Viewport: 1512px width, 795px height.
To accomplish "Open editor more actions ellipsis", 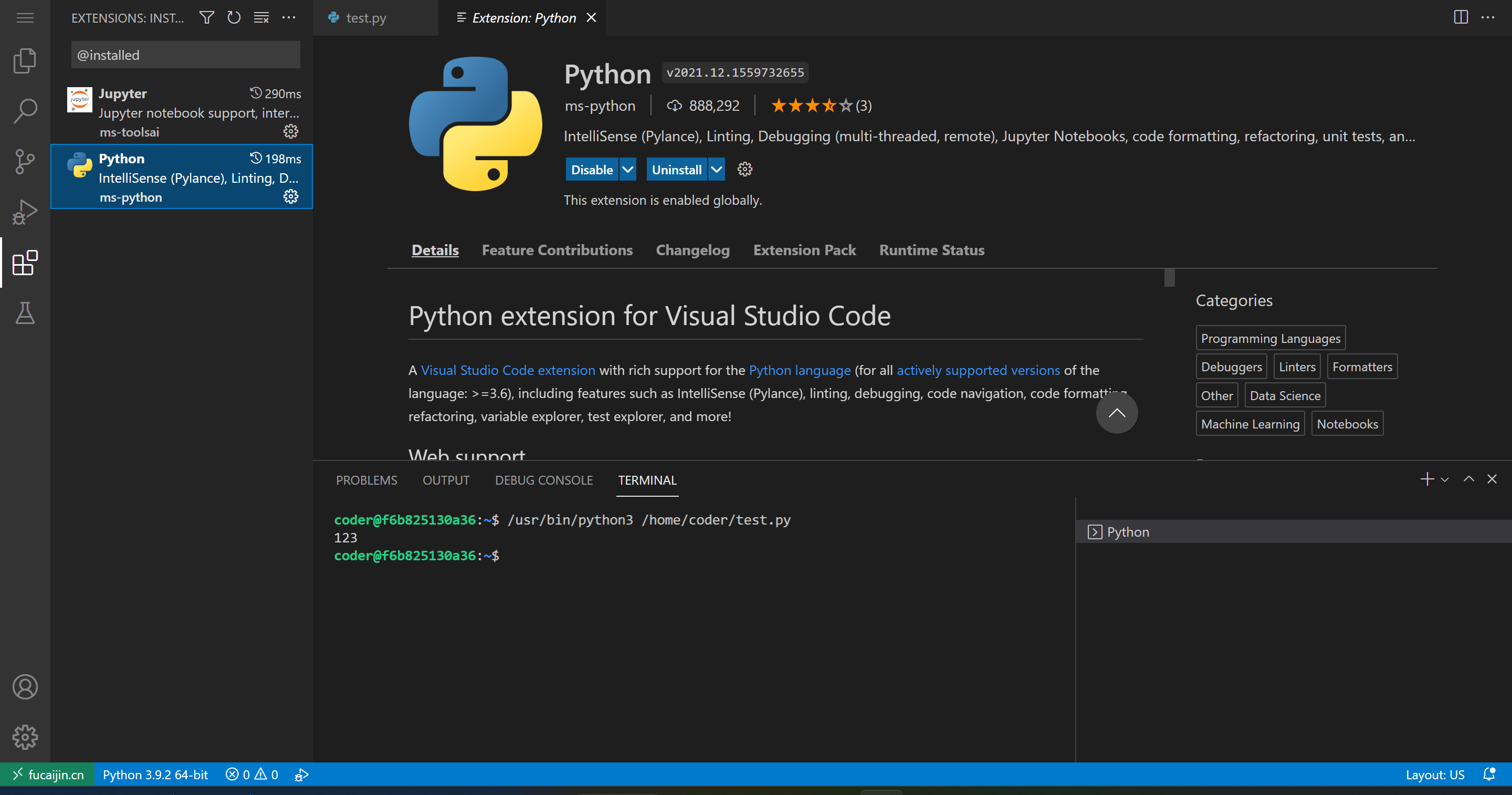I will (1488, 17).
